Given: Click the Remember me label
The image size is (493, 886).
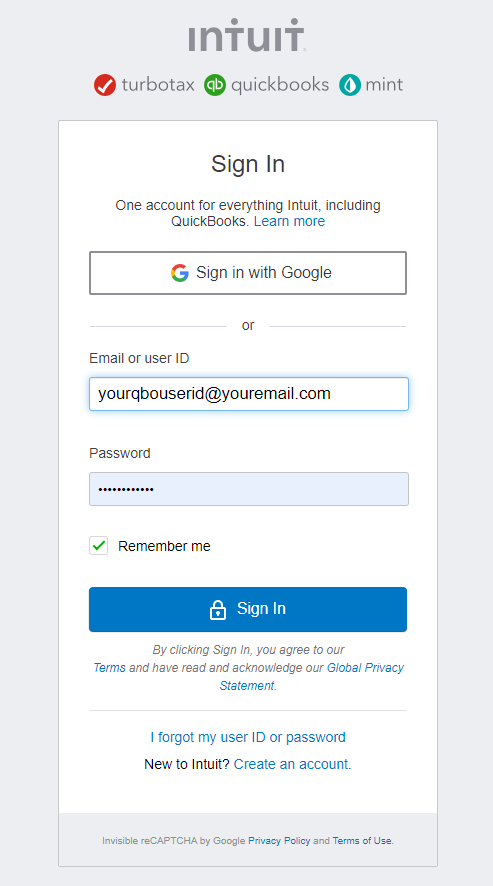Looking at the screenshot, I should tap(164, 546).
